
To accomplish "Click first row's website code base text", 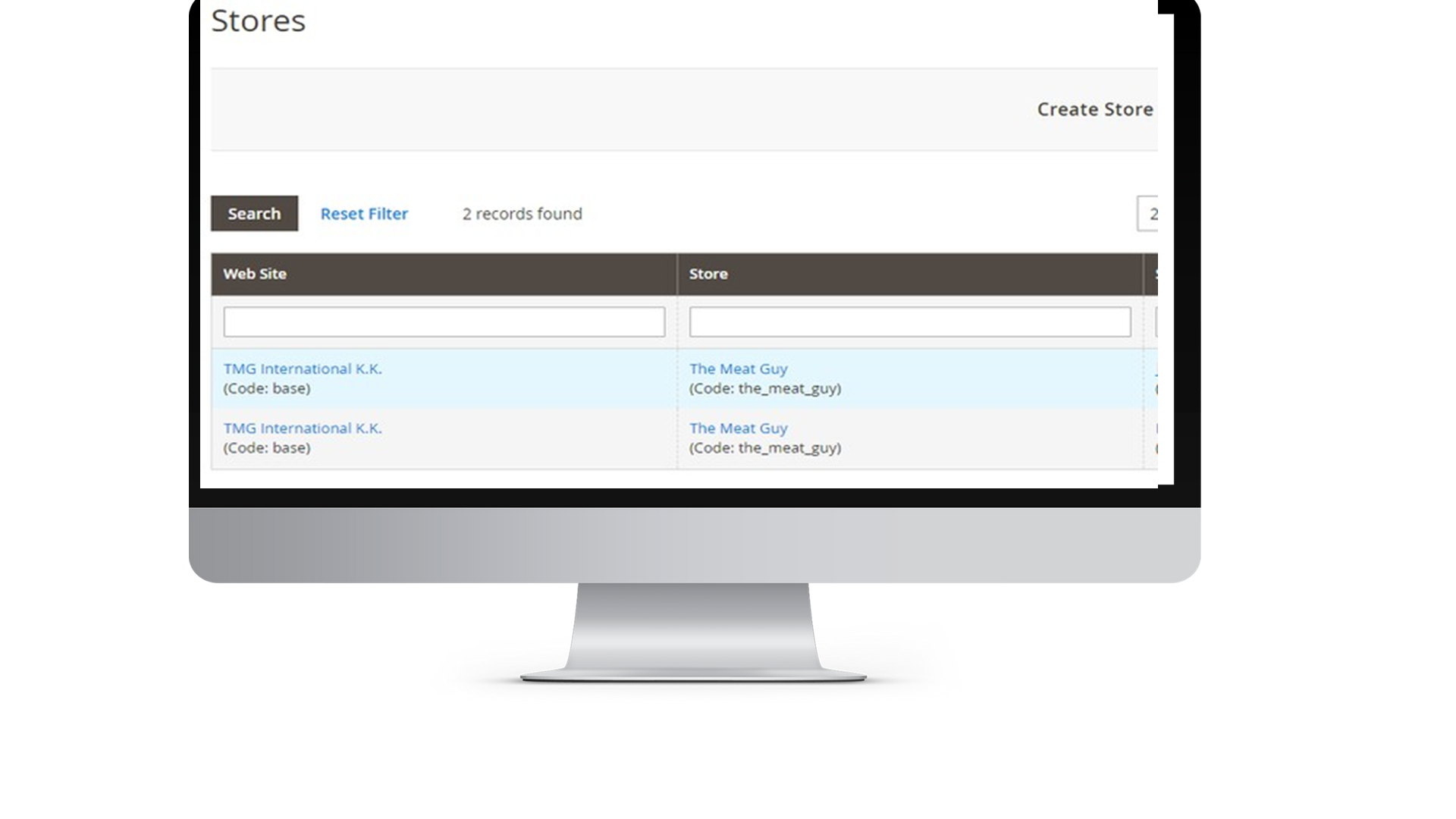I will click(x=267, y=388).
